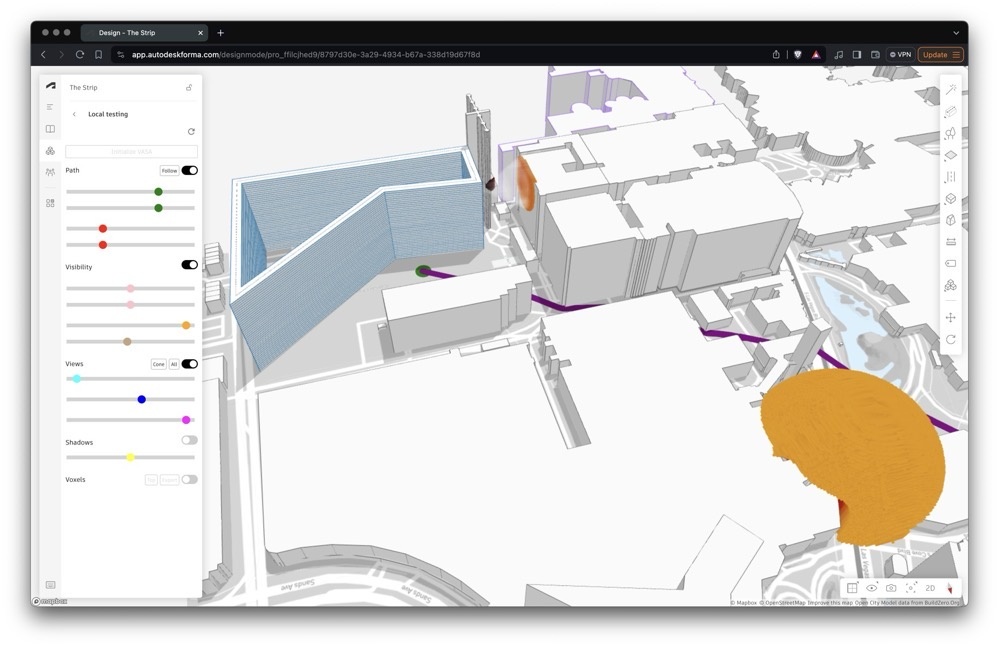Click the browser address bar URL

pos(305,54)
